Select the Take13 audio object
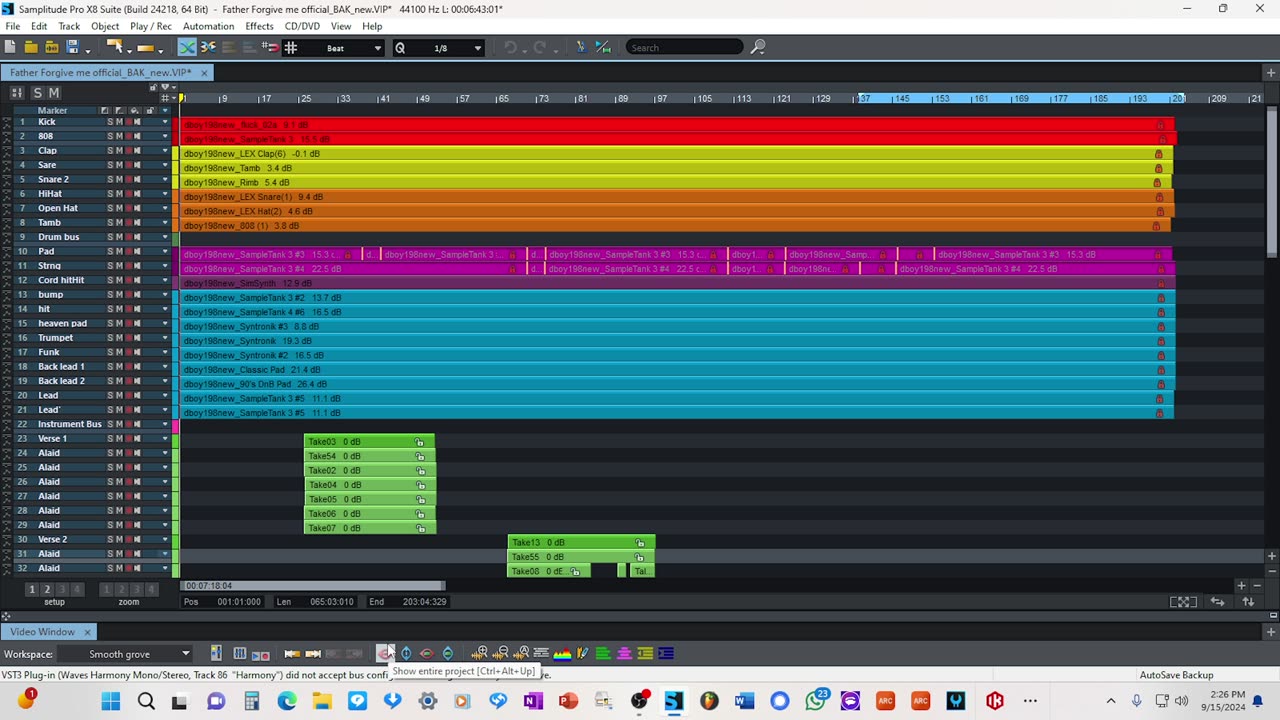 (x=581, y=542)
